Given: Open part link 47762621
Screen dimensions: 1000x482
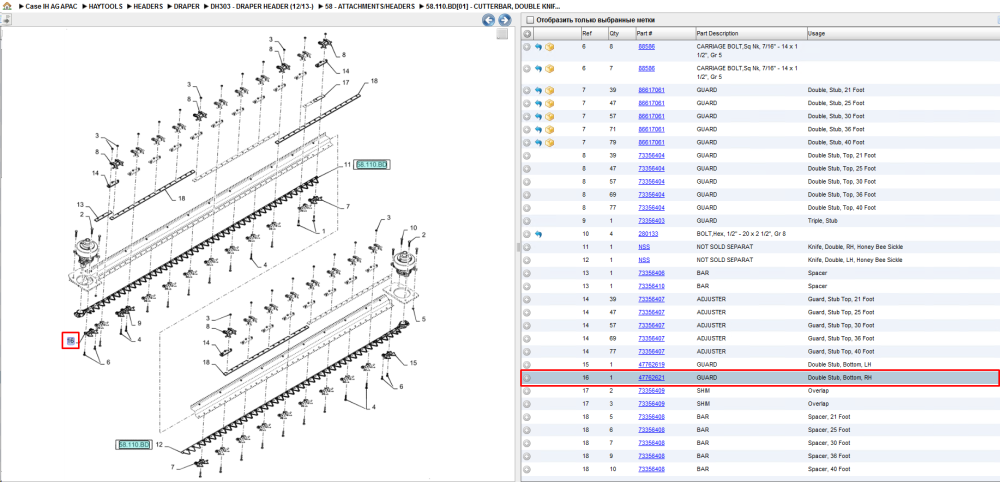Looking at the screenshot, I should click(x=651, y=378).
